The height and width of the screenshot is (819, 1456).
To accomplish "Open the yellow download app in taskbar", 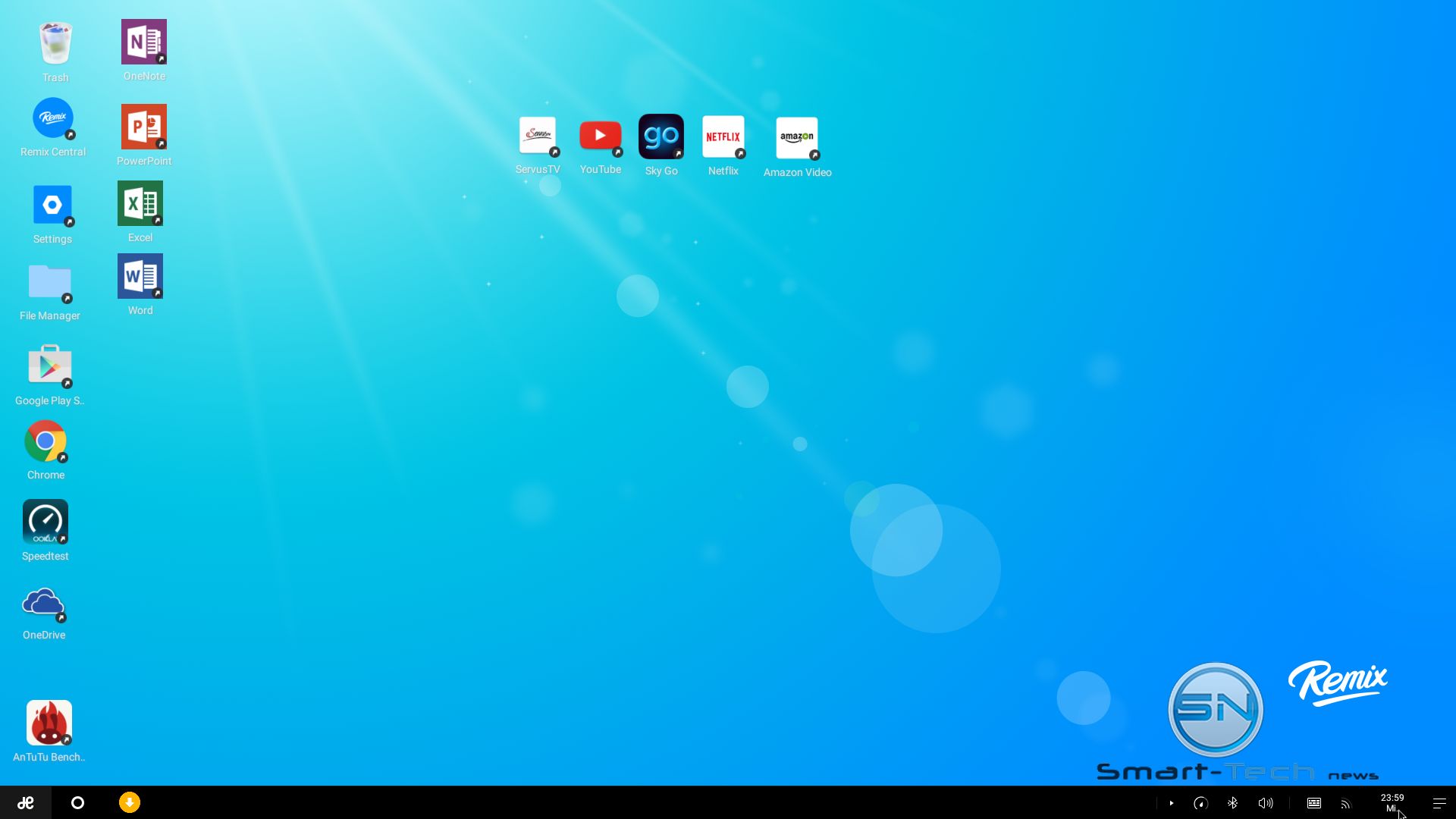I will 130,802.
